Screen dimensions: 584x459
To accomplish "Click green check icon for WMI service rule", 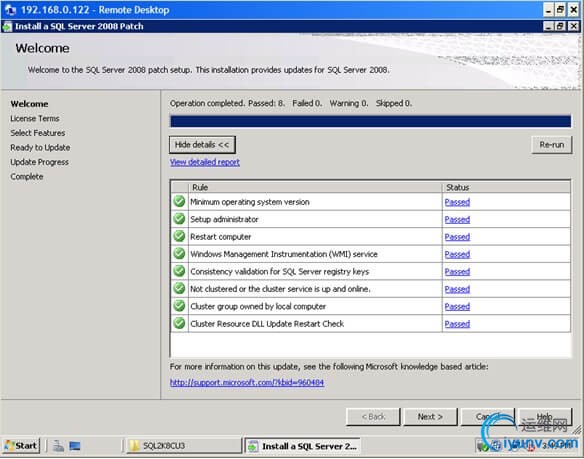I will coord(179,254).
